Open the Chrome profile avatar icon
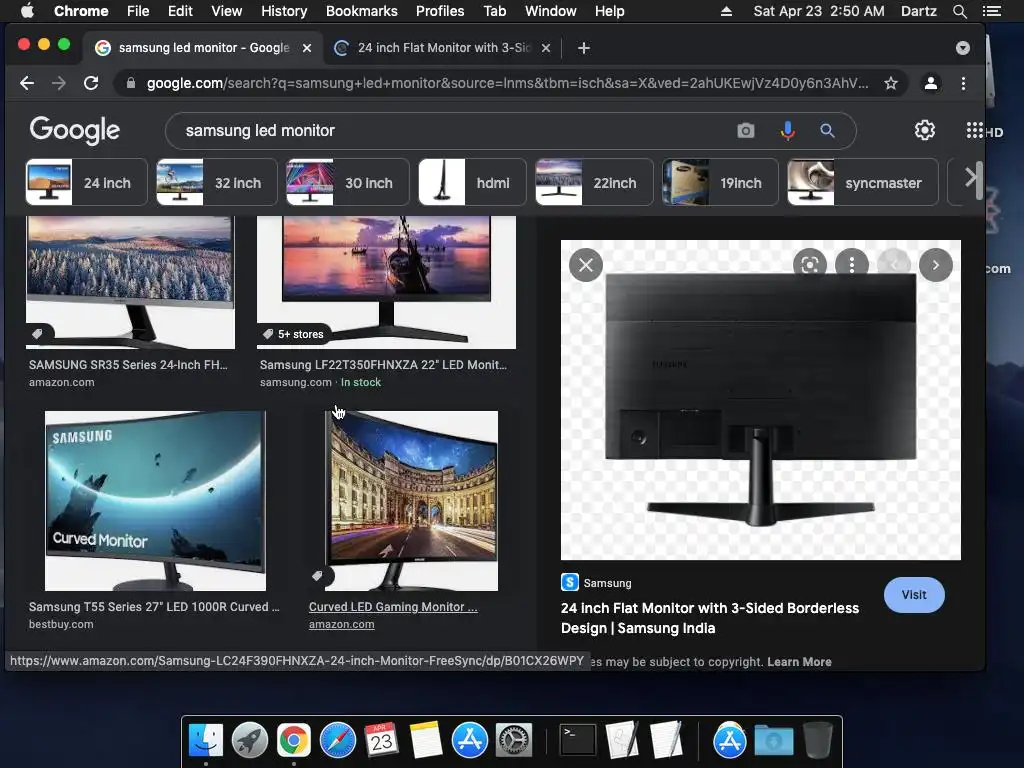1024x768 pixels. (931, 83)
